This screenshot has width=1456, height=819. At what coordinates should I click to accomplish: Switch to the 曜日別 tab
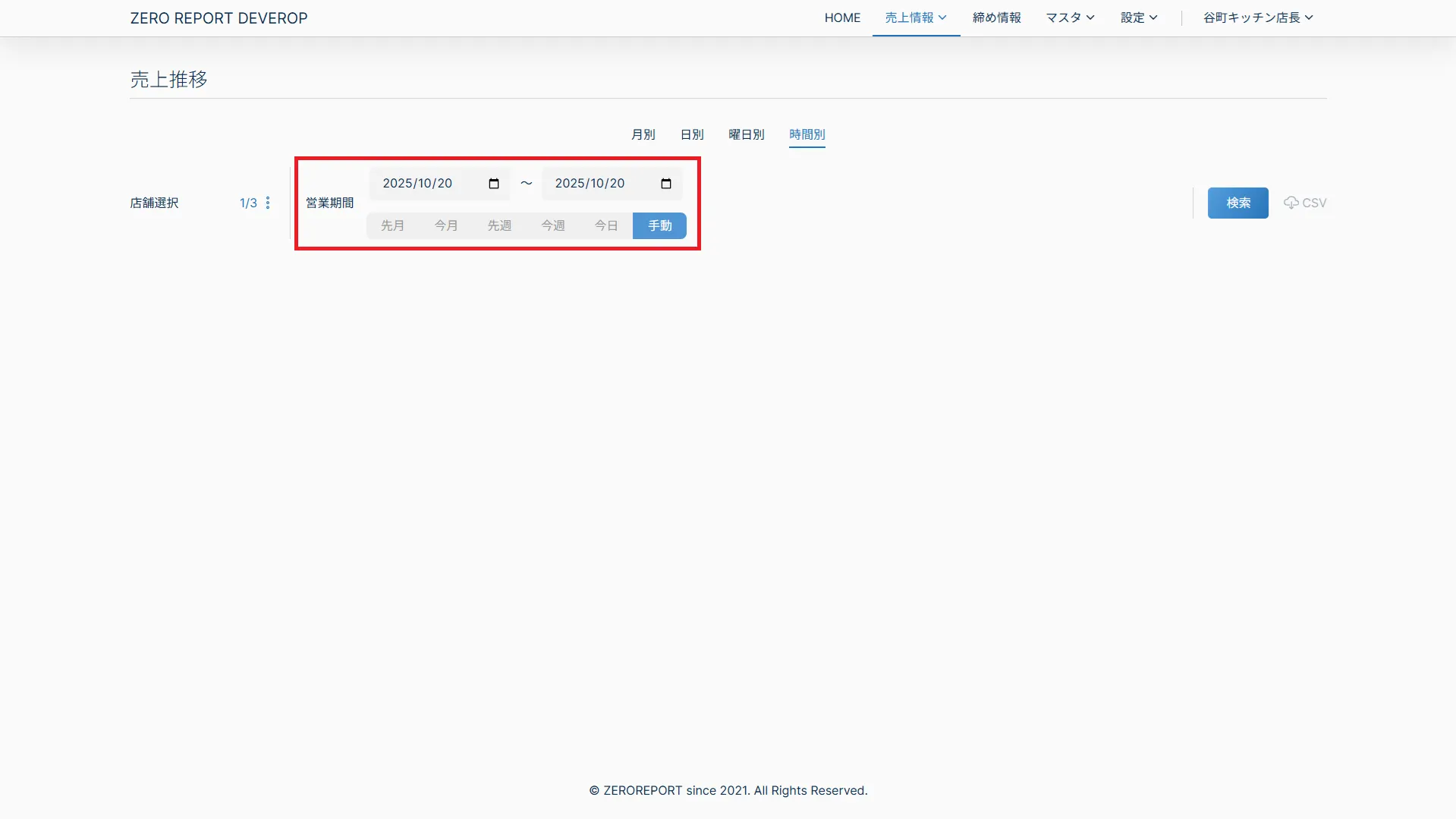click(x=746, y=134)
